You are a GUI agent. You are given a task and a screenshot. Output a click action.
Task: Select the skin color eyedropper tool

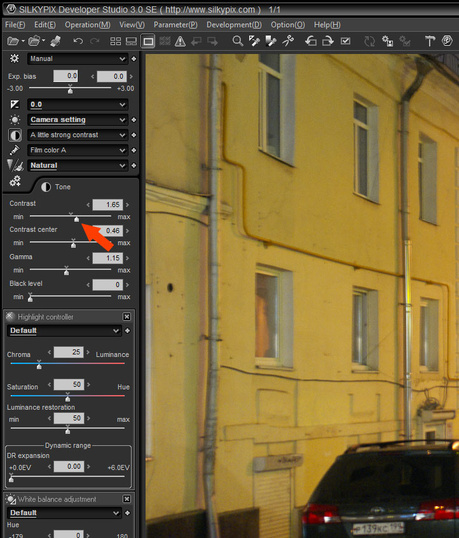tap(271, 41)
